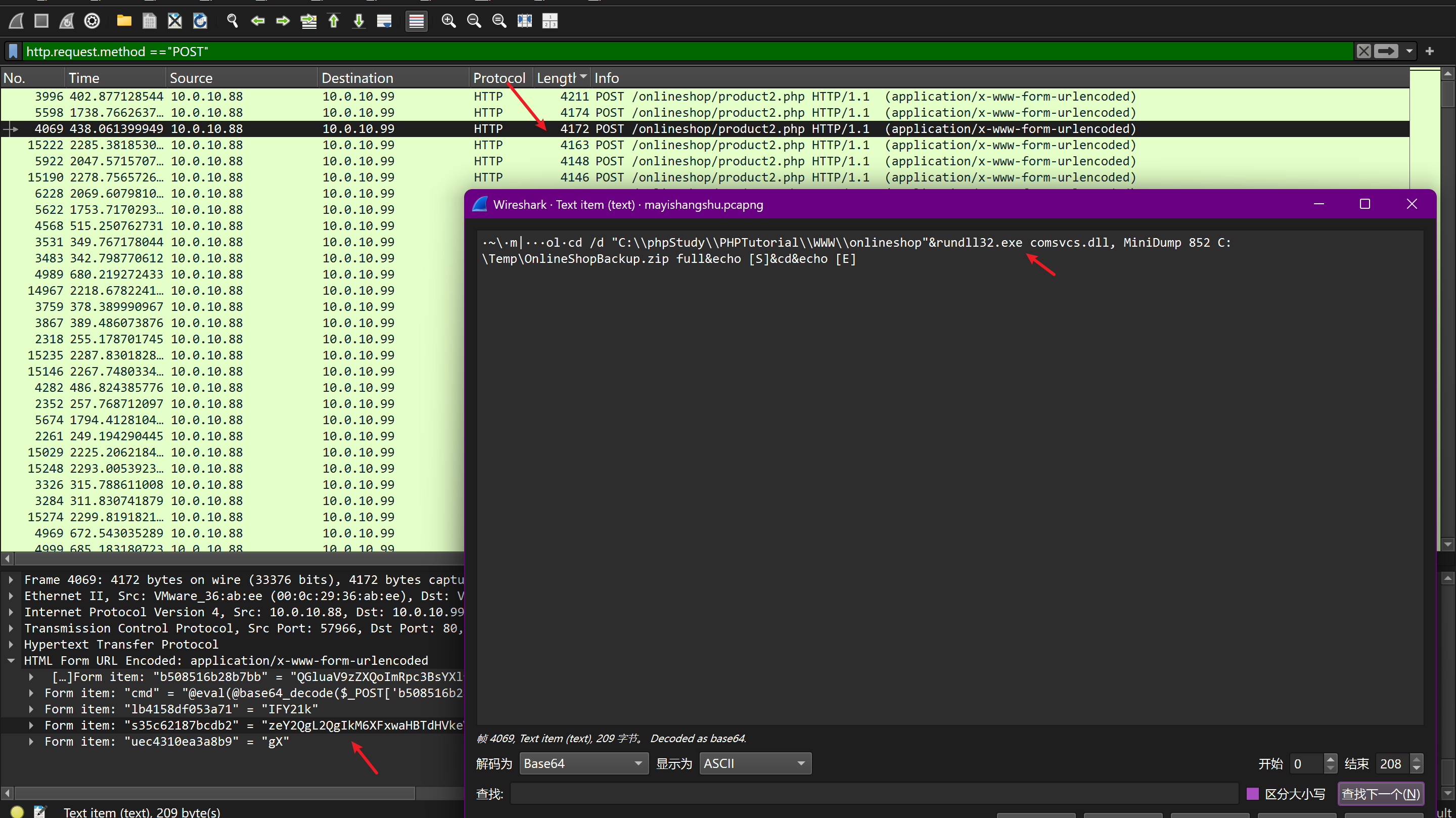Screen dimensions: 1456x818
Task: Click the 查找下一个(N) button
Action: pos(1380,794)
